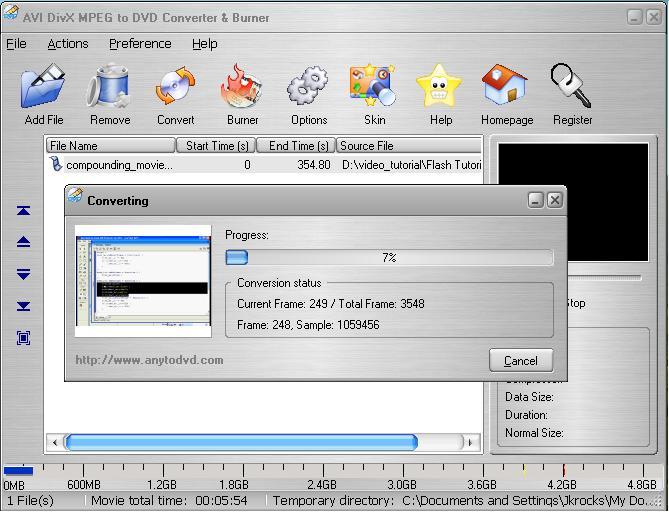Viewport: 669px width, 512px height.
Task: Click the film clip icon beside compounding_movie
Action: click(56, 164)
